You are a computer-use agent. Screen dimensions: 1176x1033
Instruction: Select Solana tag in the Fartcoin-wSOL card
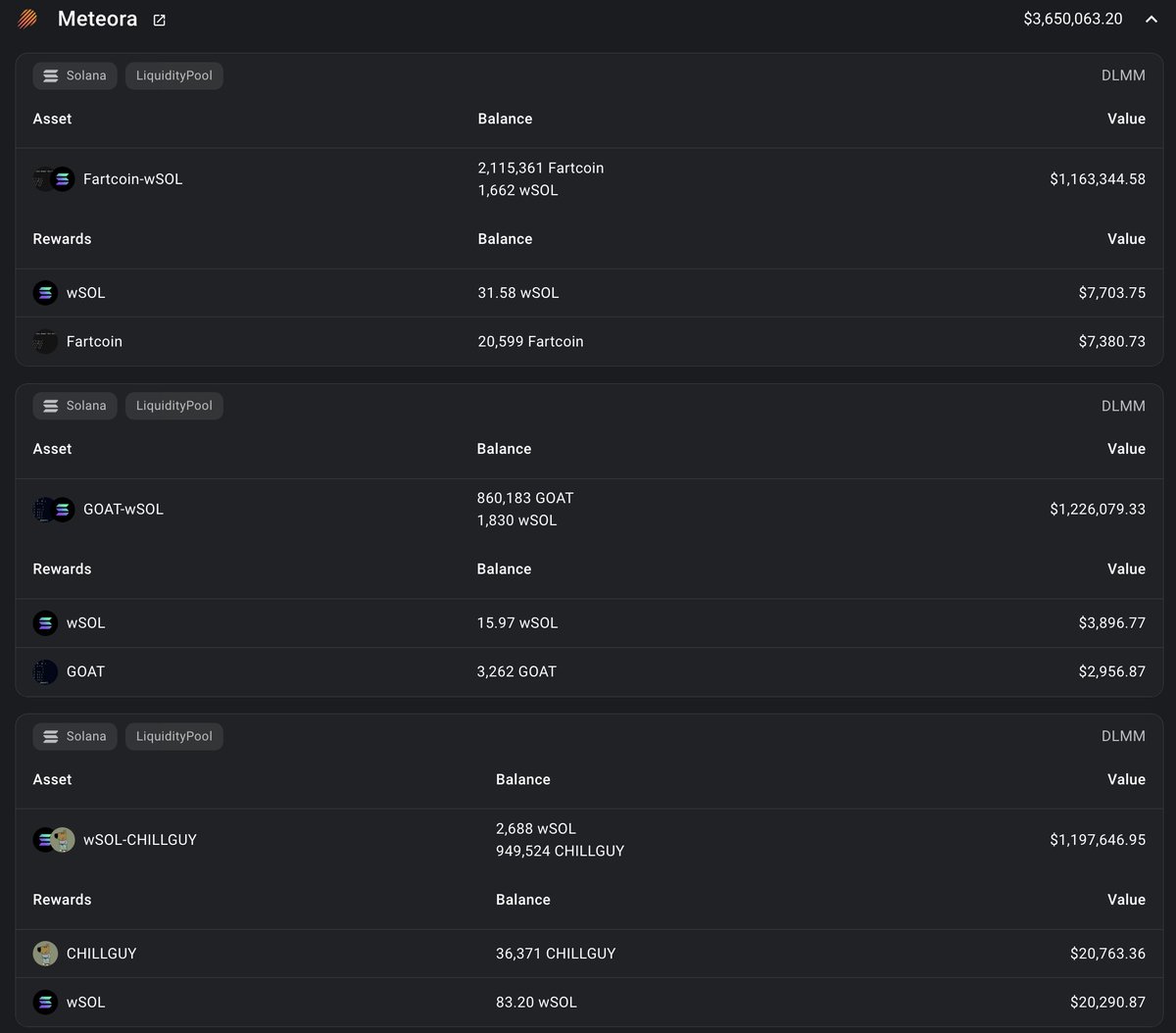(75, 75)
